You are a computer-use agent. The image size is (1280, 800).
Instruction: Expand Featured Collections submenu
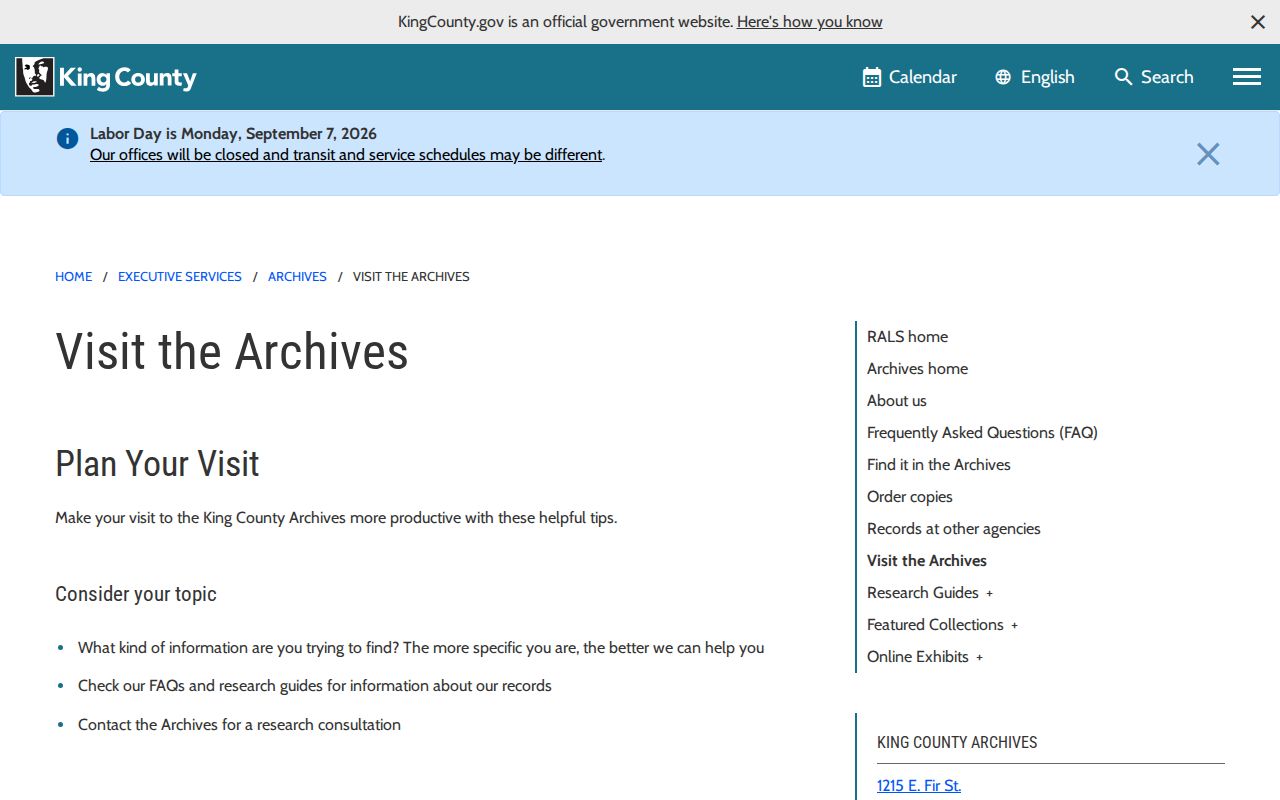tap(1014, 625)
